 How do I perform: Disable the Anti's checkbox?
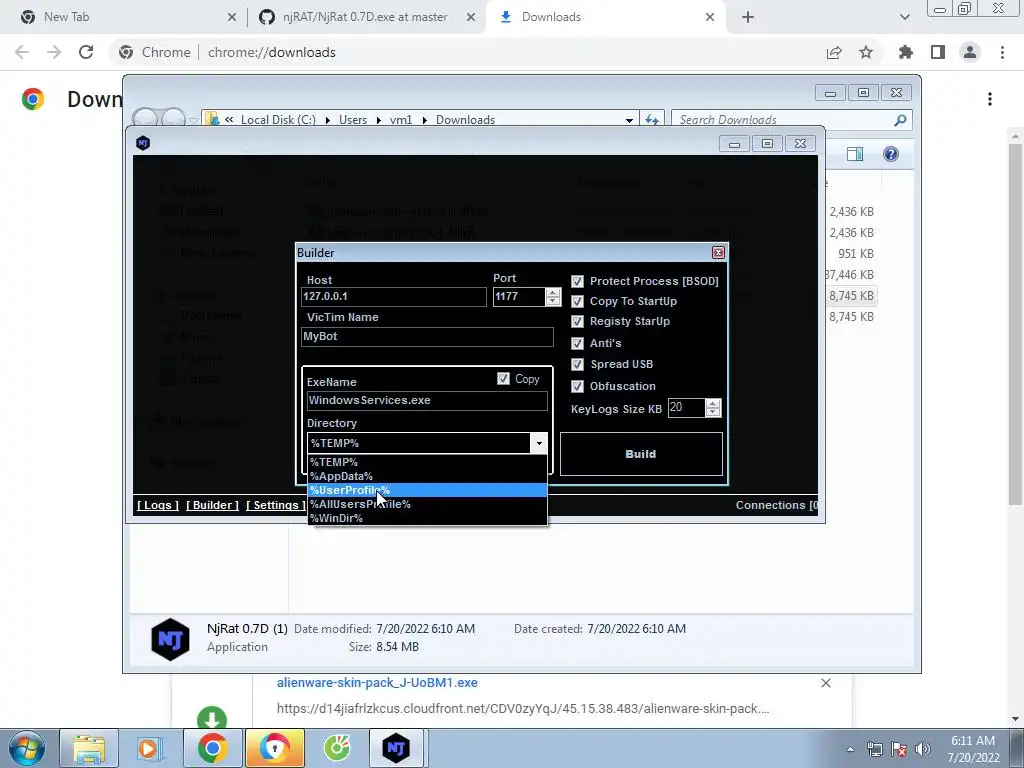point(577,344)
